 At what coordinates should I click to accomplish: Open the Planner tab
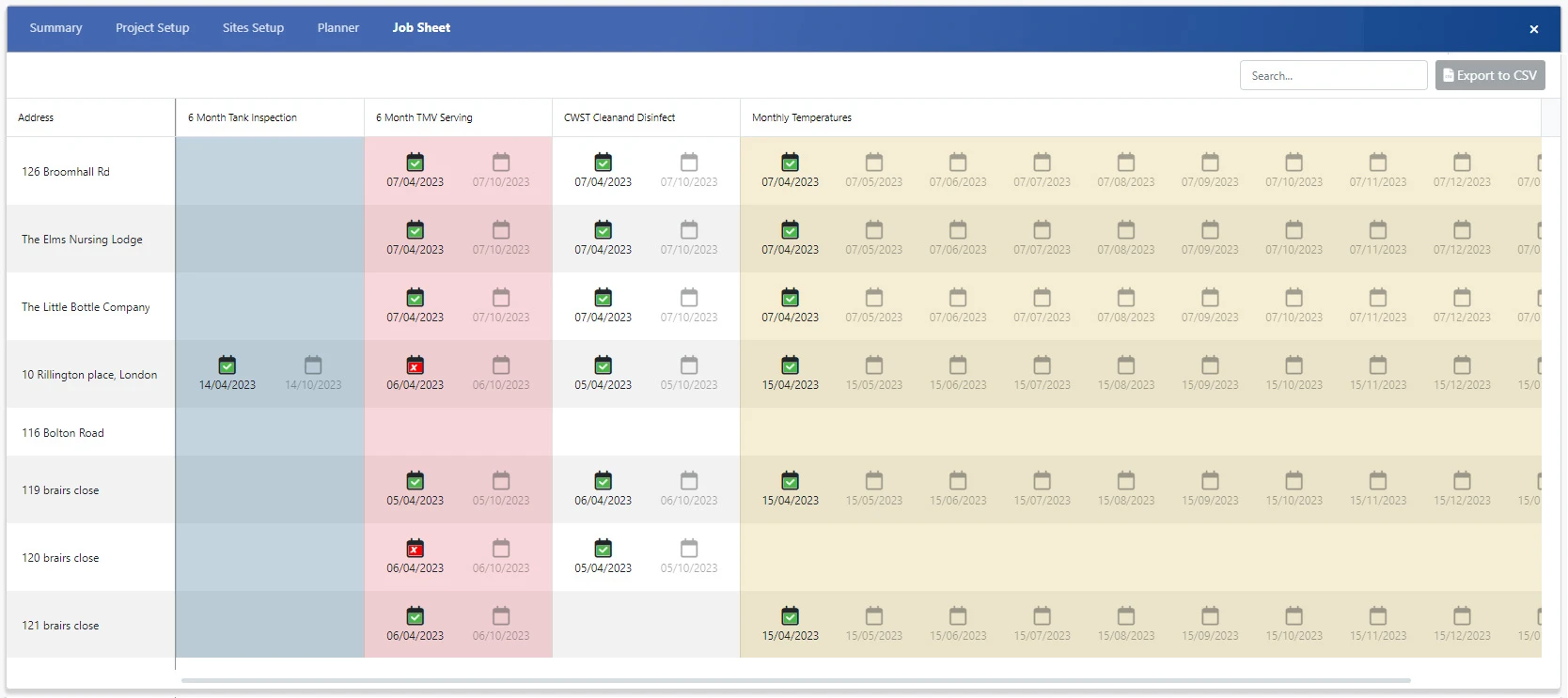(x=337, y=28)
